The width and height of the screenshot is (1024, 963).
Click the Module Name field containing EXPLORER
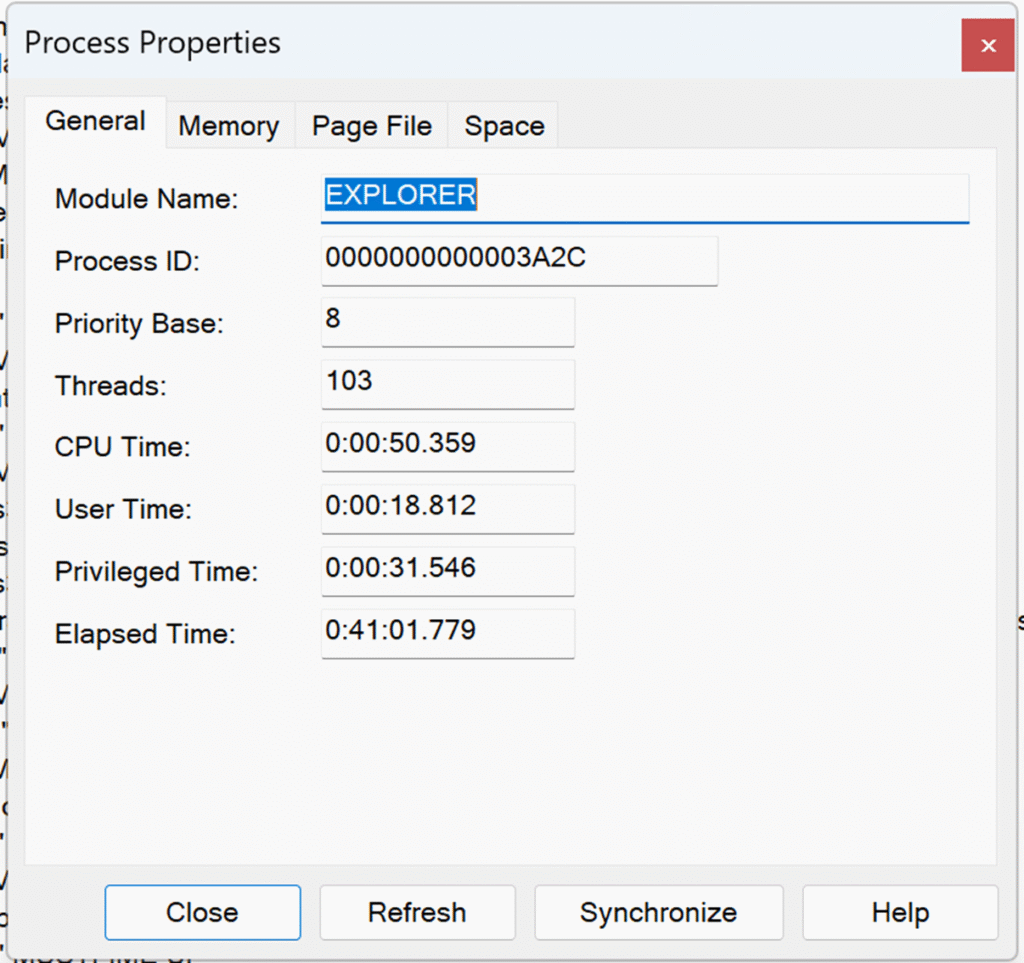point(644,197)
